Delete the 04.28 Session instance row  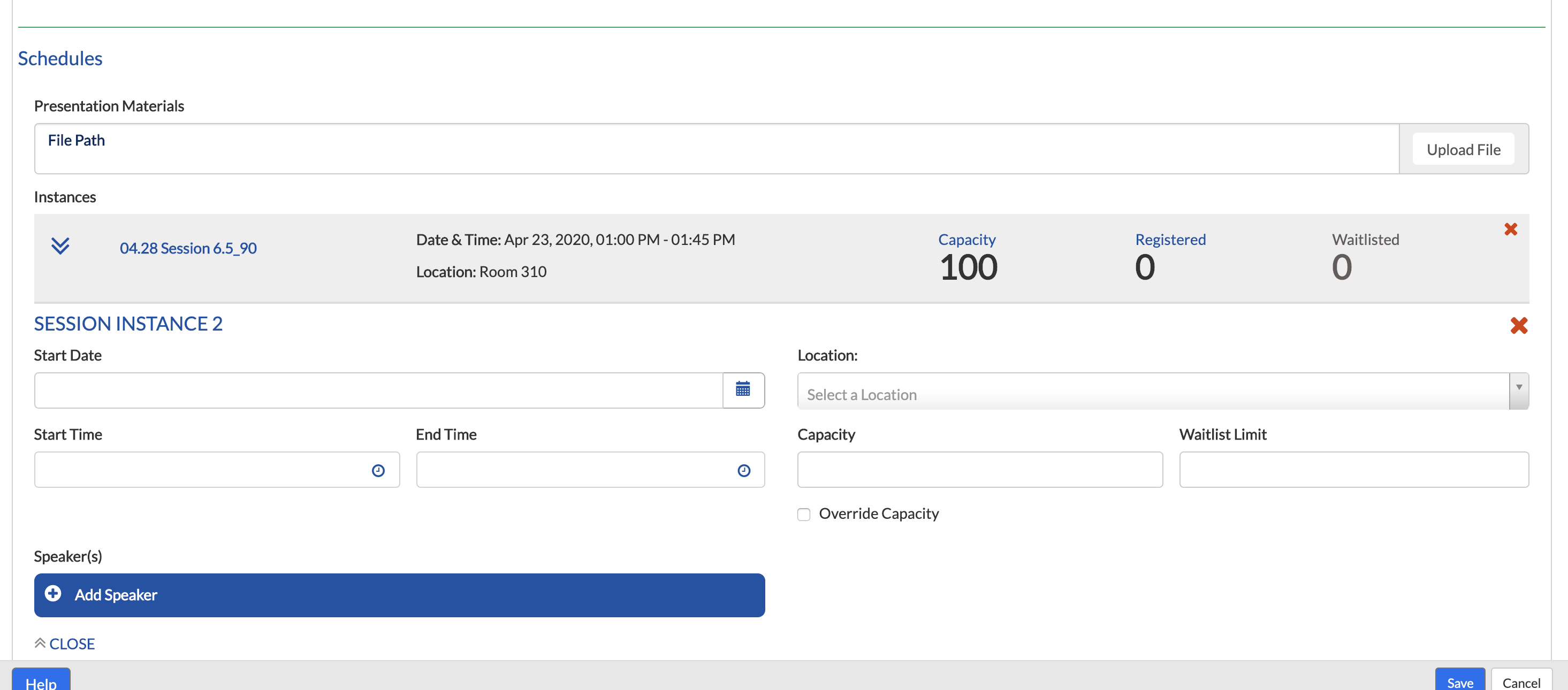click(x=1510, y=229)
